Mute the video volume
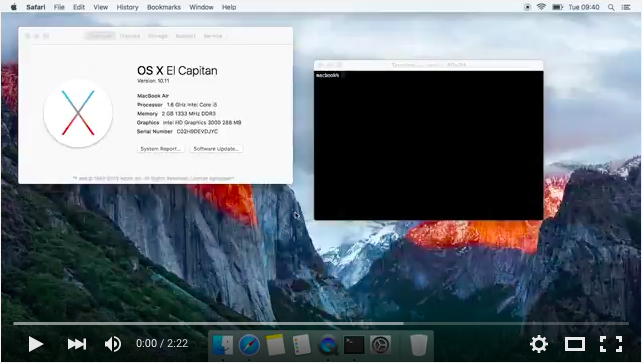The image size is (642, 363). tap(113, 344)
